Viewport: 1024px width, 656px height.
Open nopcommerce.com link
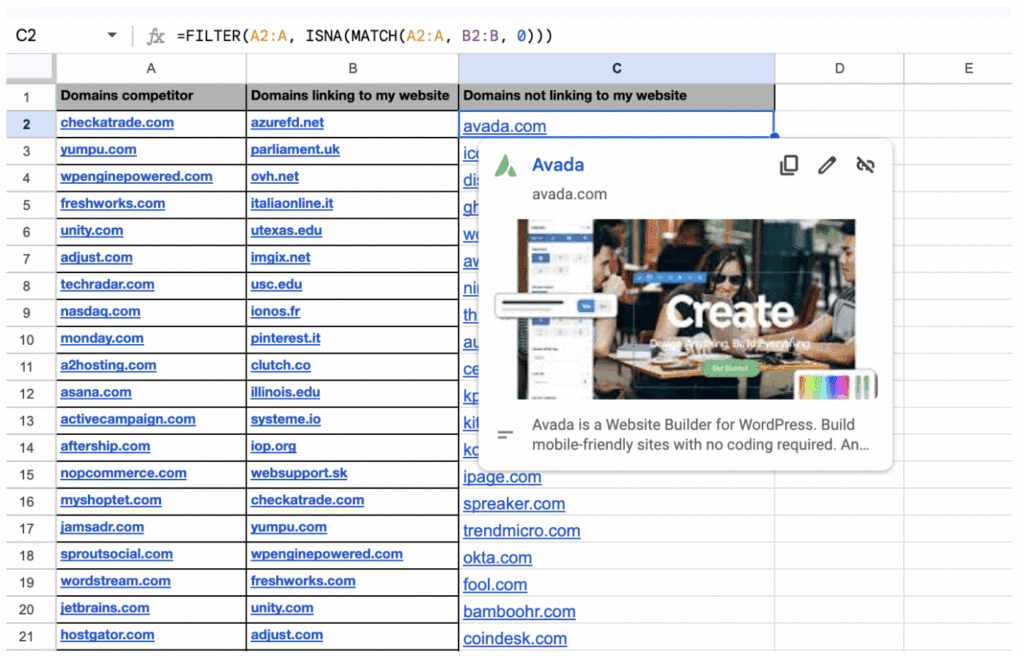tap(123, 473)
